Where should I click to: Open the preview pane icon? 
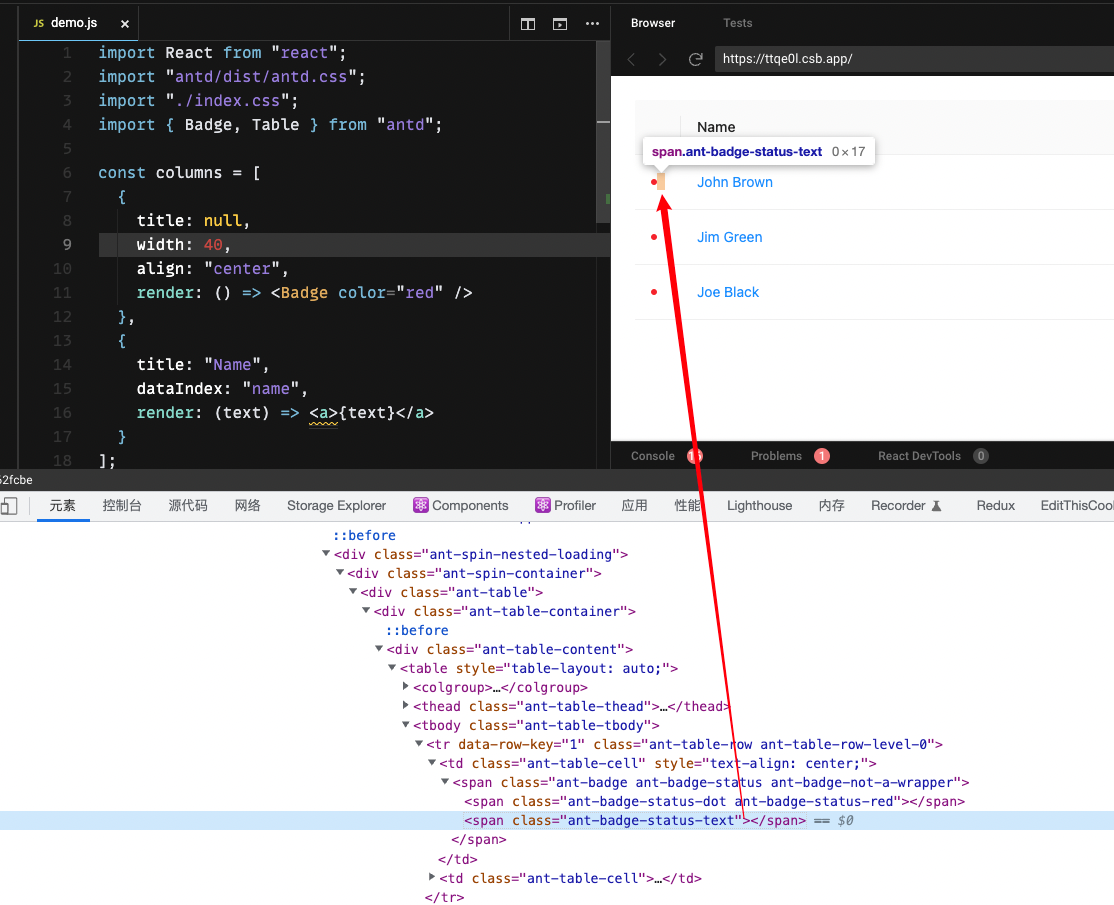[x=560, y=24]
